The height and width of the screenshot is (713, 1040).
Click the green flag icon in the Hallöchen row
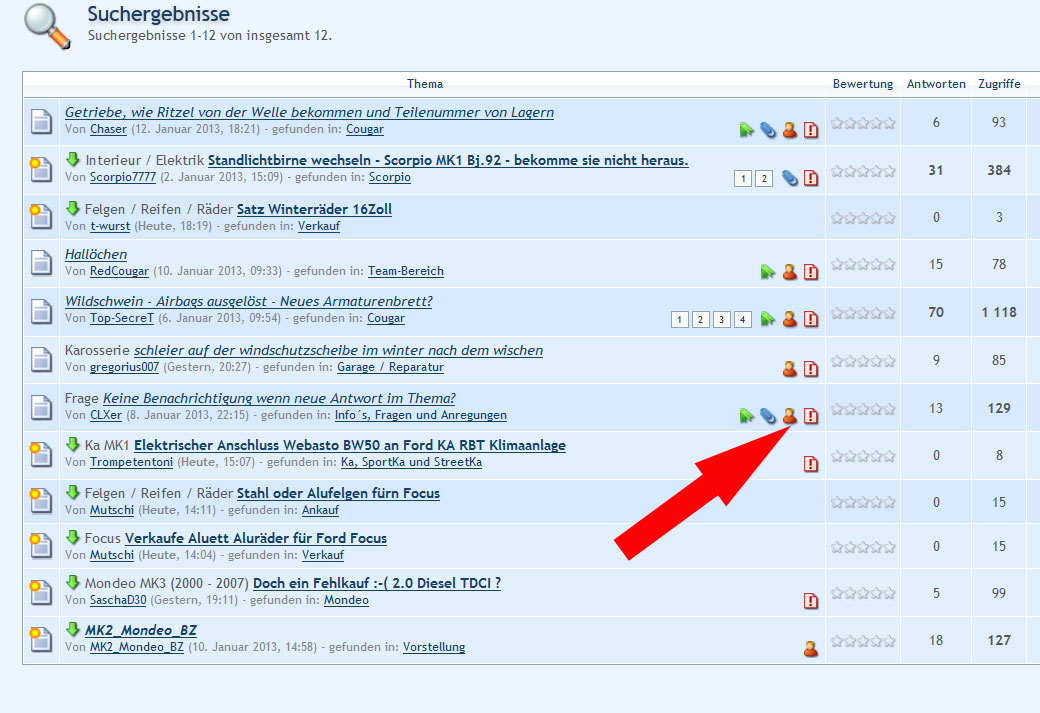coord(768,271)
